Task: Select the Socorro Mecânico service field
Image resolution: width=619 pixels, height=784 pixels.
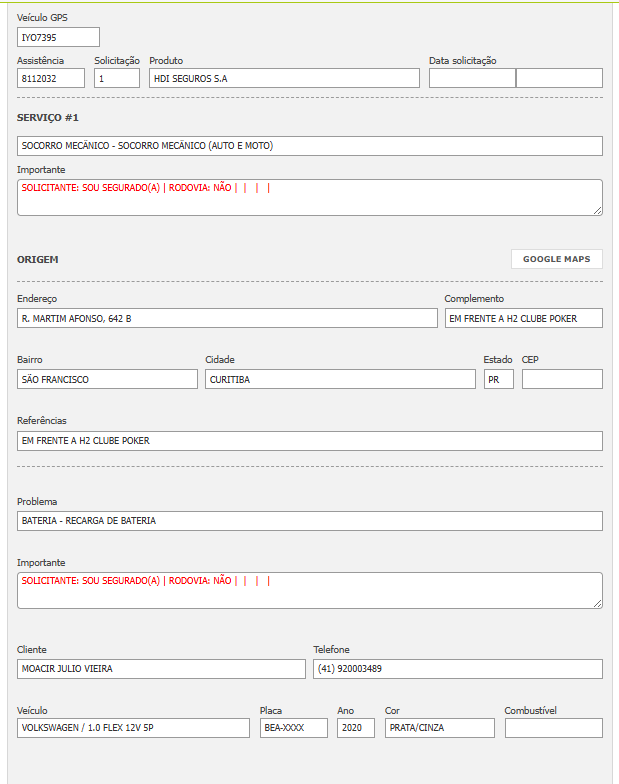Action: pyautogui.click(x=310, y=146)
